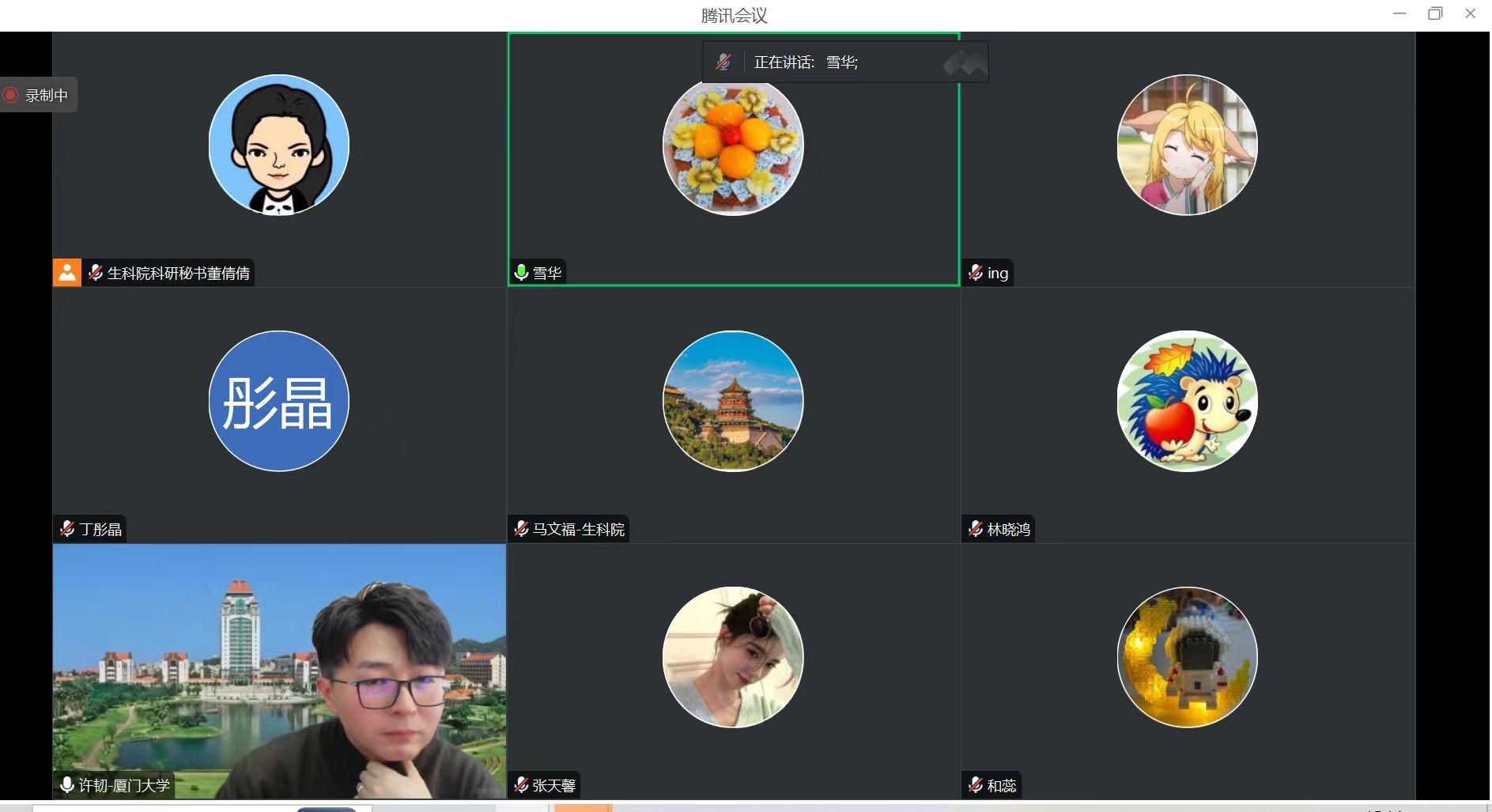
Task: Click the white mic icon for 许韧-厦门大学
Action: pyautogui.click(x=67, y=785)
